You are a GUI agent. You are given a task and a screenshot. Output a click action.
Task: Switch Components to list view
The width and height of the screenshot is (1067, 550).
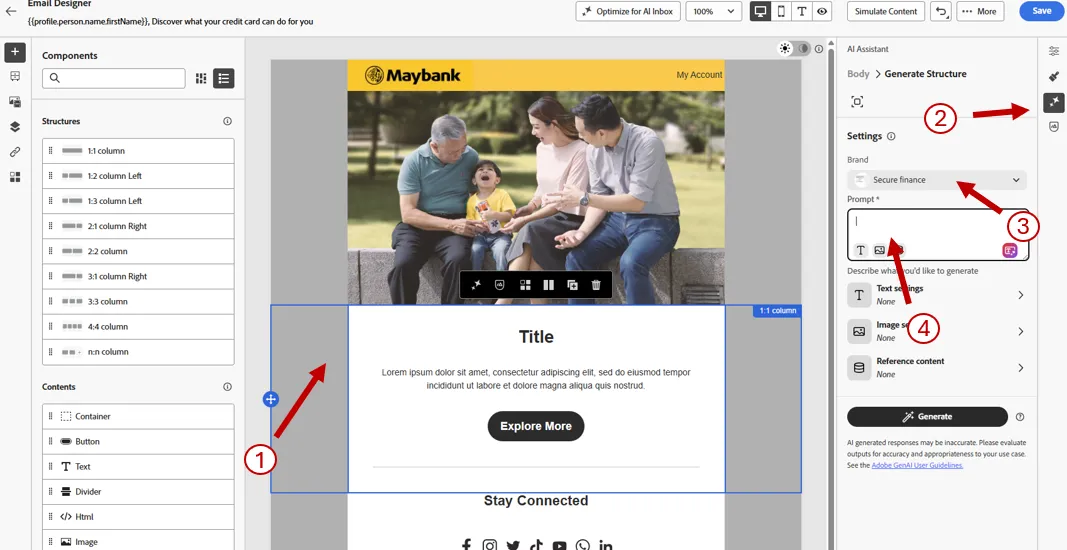(x=224, y=78)
